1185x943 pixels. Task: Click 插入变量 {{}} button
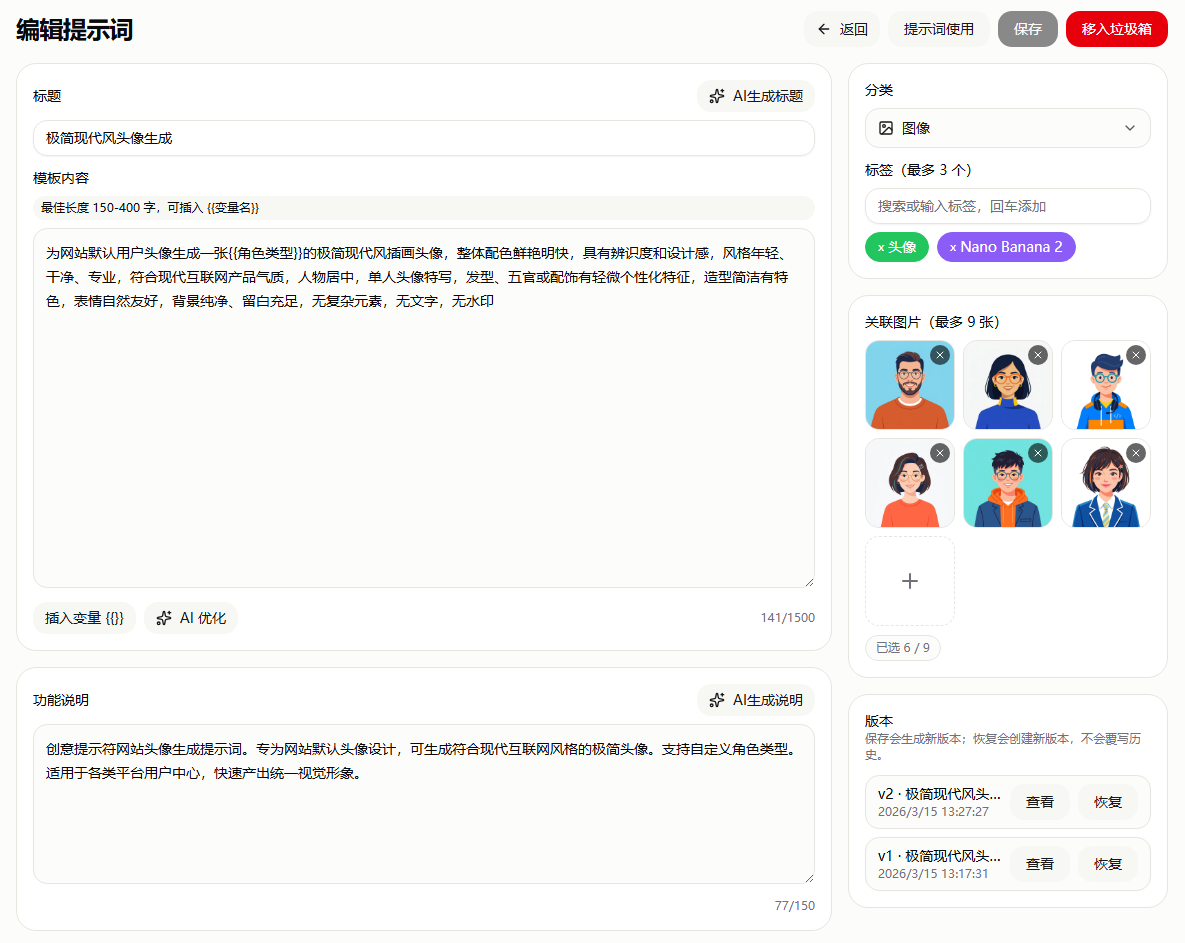(x=85, y=618)
